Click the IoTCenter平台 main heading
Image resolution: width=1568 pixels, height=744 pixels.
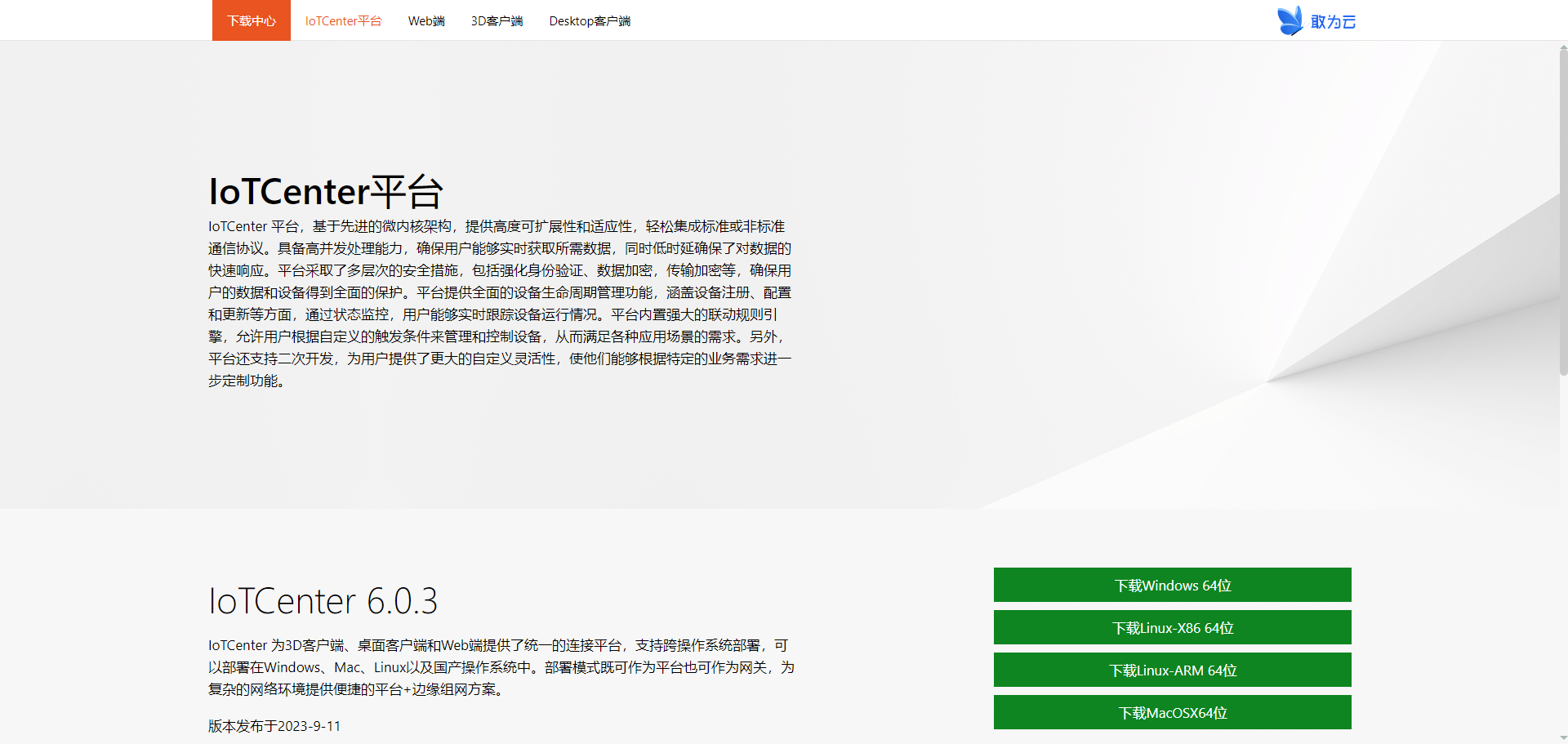(x=326, y=191)
